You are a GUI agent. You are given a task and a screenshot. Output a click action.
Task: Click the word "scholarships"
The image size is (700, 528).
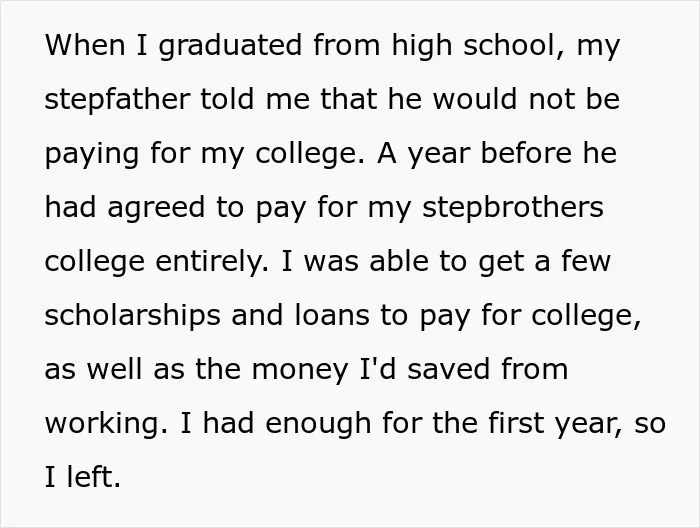pyautogui.click(x=133, y=317)
